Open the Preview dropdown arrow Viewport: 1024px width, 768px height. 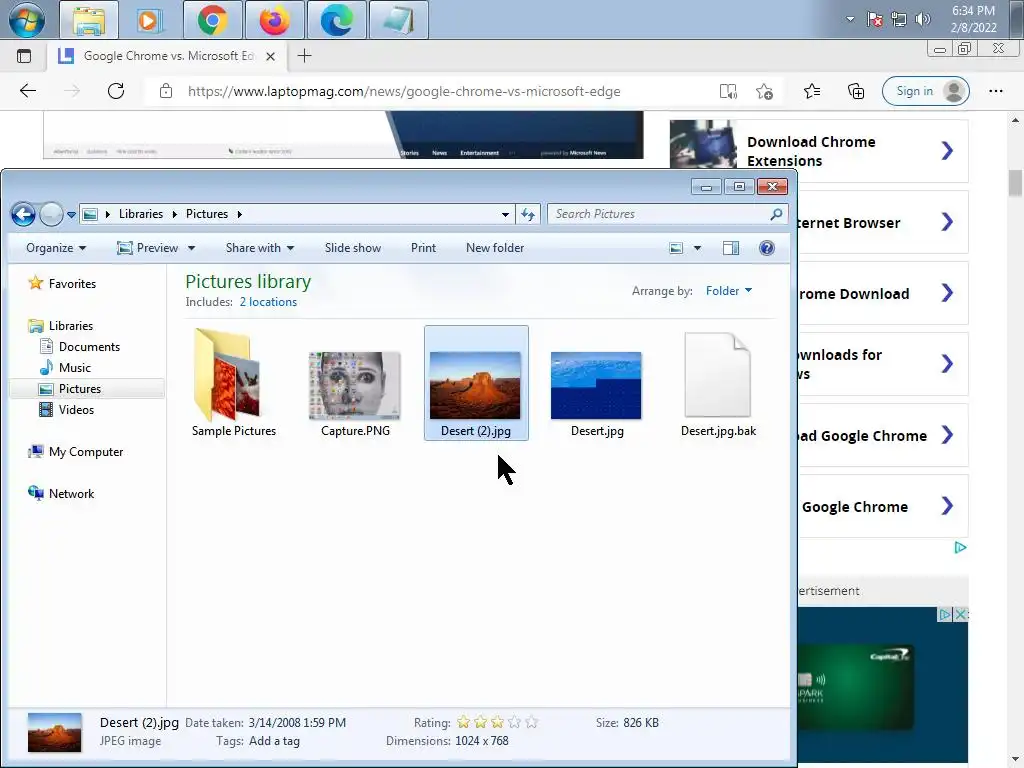[x=191, y=248]
